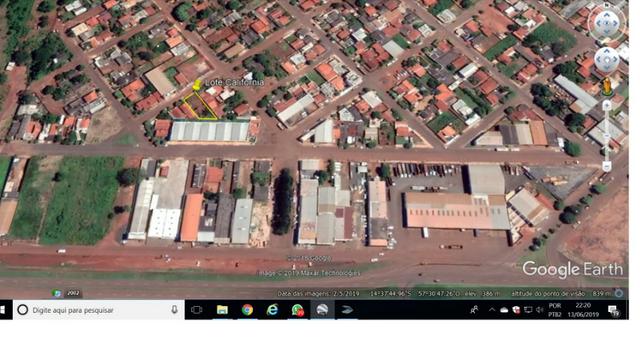Image resolution: width=640 pixels, height=360 pixels.
Task: Click the Move joystick left arrow
Action: click(x=599, y=60)
